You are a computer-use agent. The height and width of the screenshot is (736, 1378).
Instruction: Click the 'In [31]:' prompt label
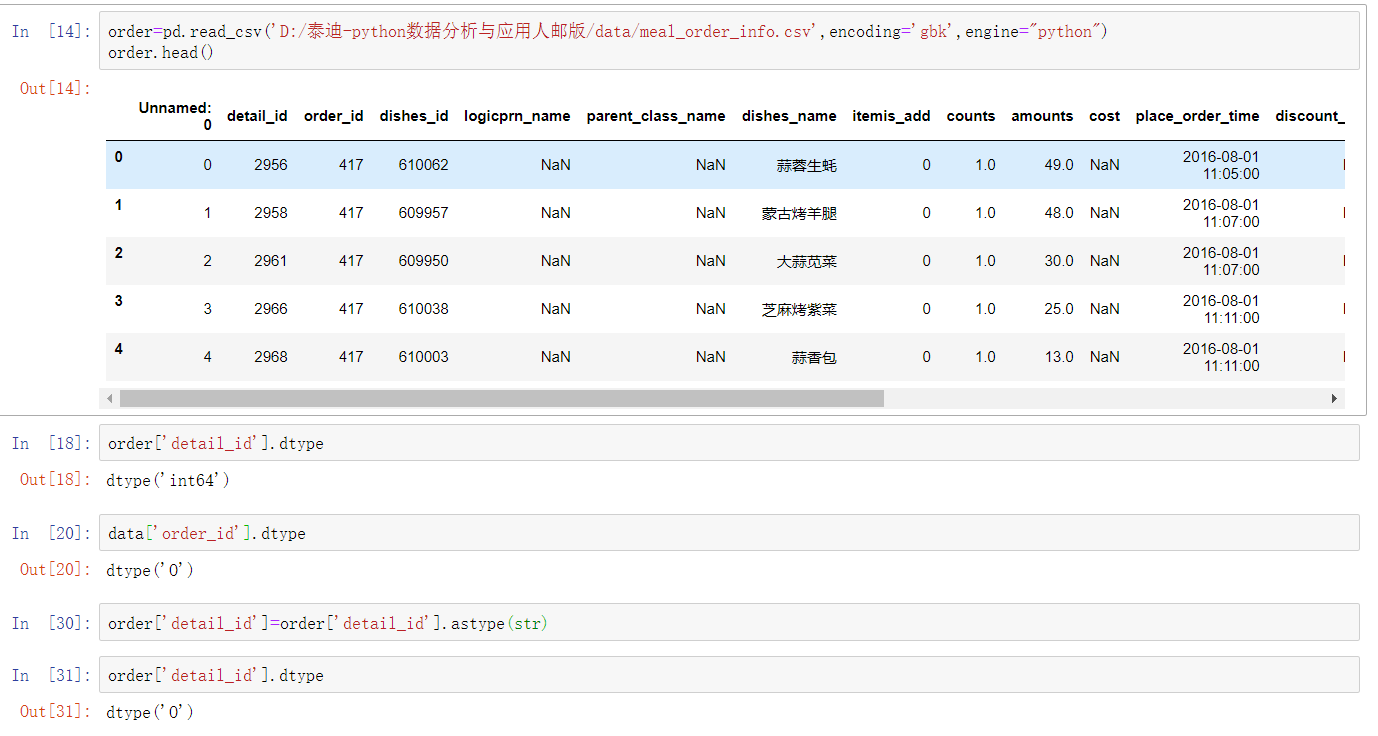click(x=51, y=675)
